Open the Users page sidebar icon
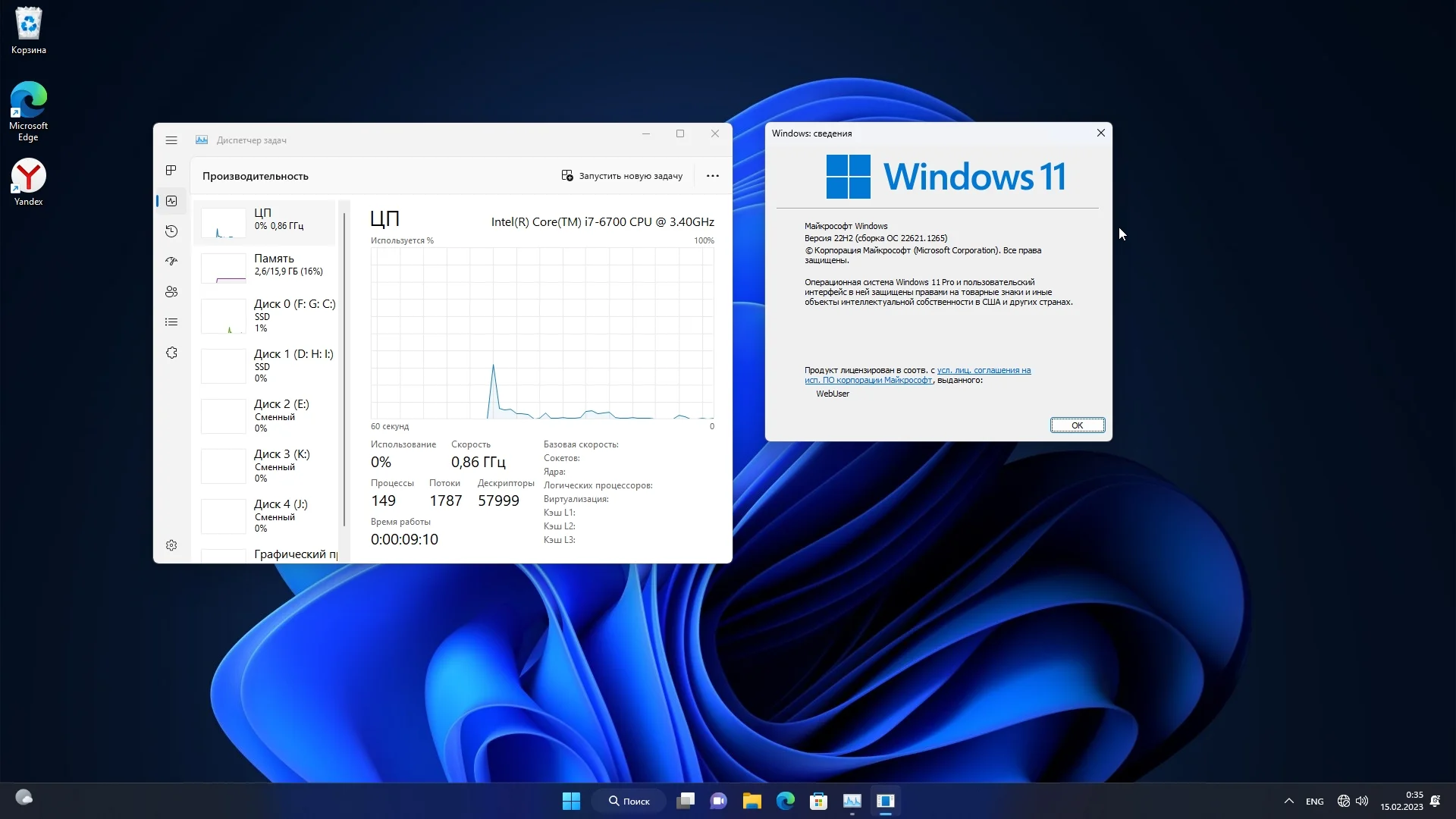 (x=171, y=292)
